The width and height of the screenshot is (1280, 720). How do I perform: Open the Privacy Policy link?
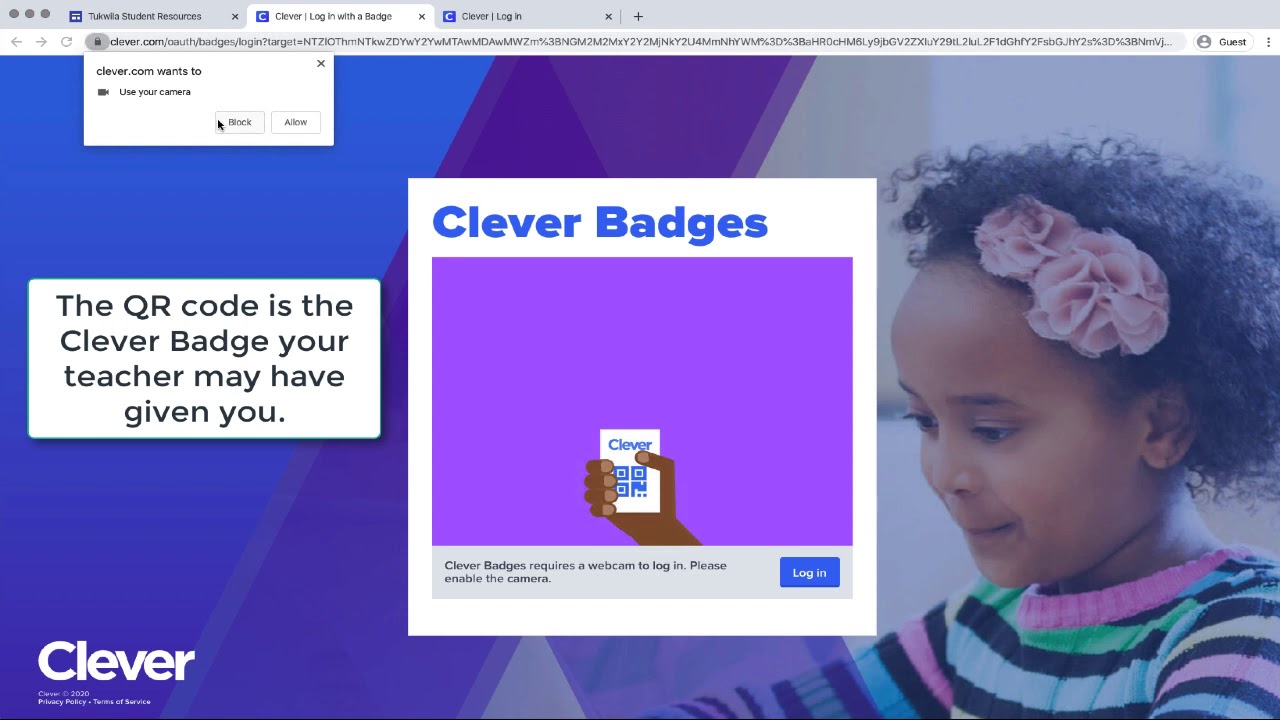(x=62, y=702)
